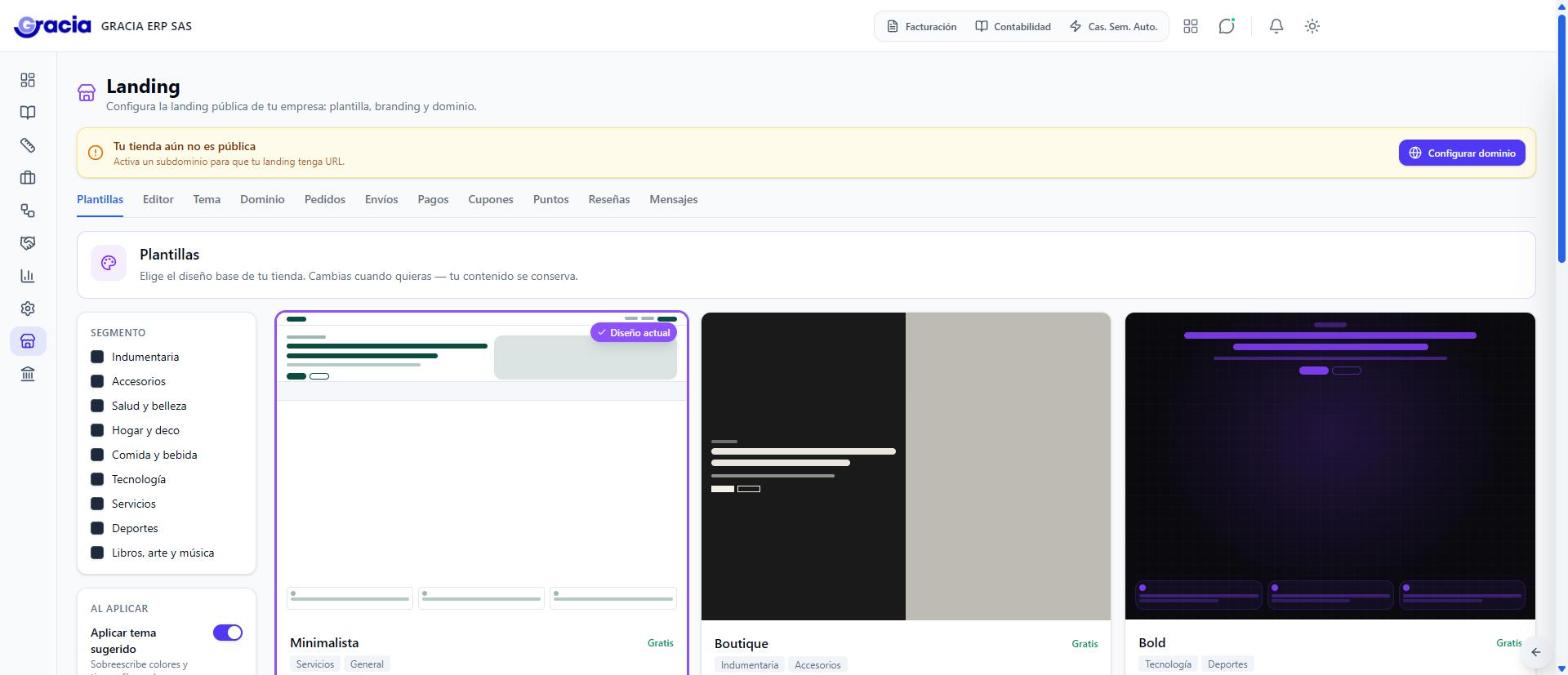Click the Gracia logo
The width and height of the screenshot is (1568, 675).
[x=53, y=26]
